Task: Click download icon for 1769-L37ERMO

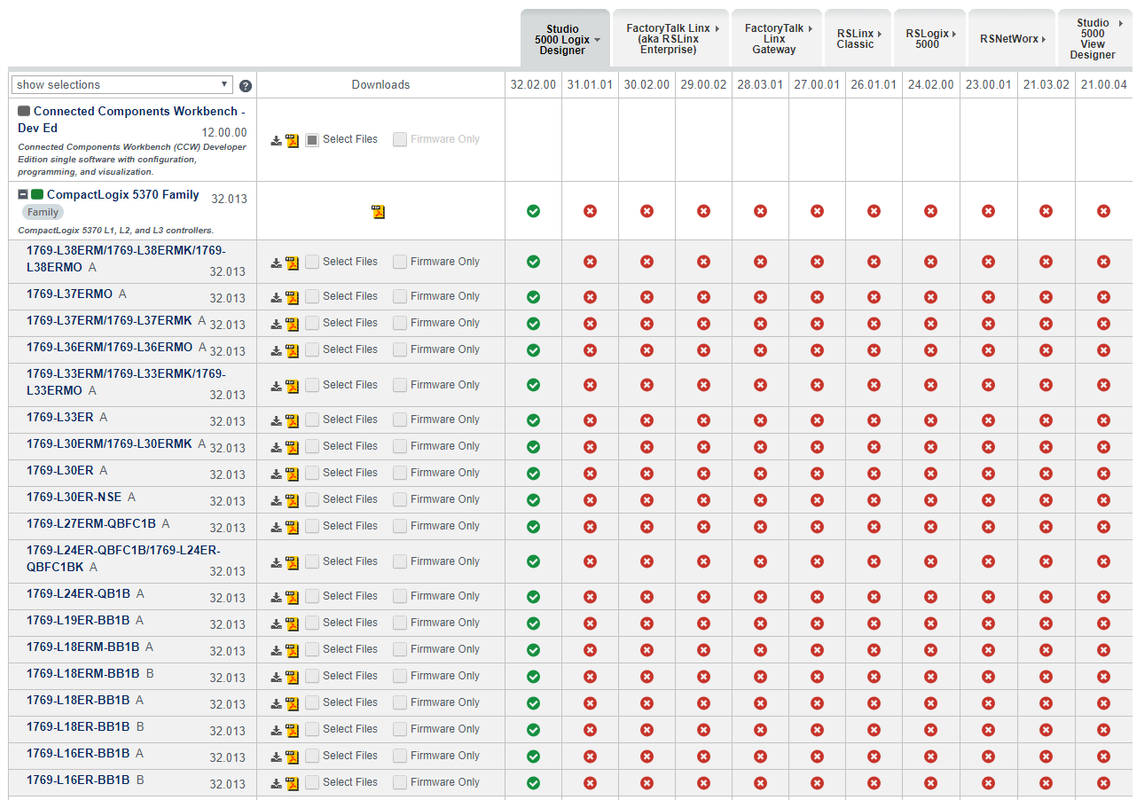Action: pos(276,298)
